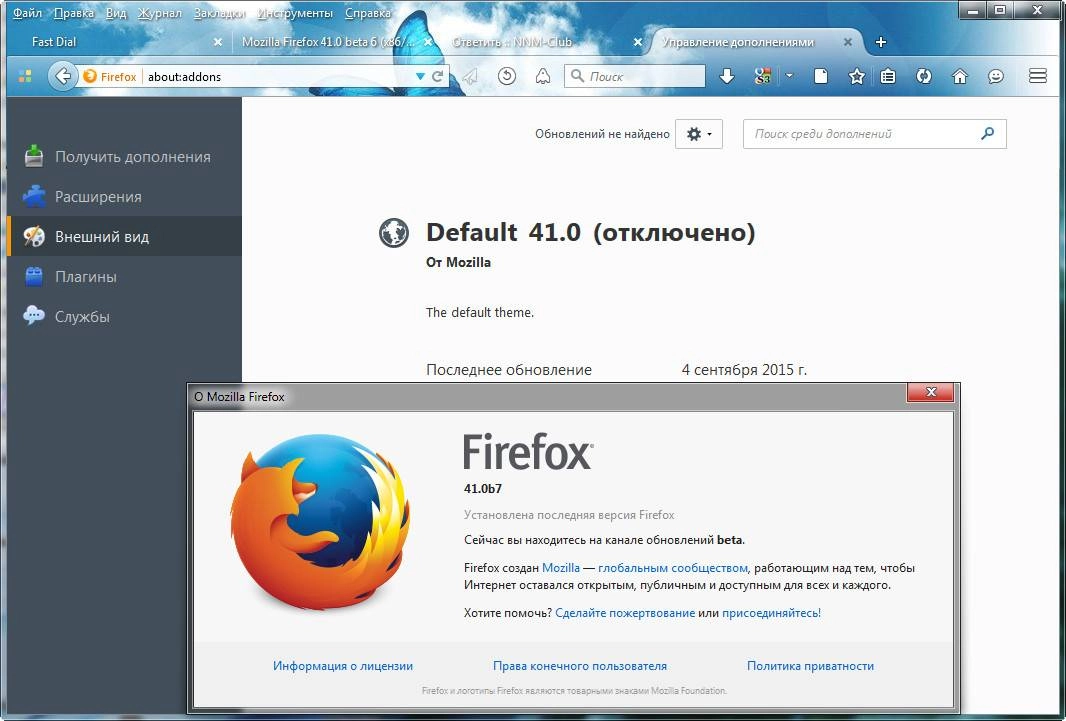Screen dimensions: 1066x721
Task: Click the blank page toolbar icon
Action: click(x=821, y=76)
